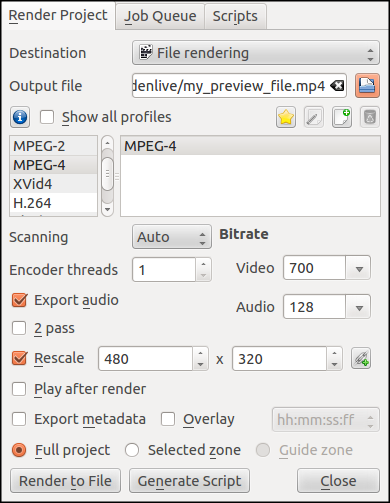Expand the Audio bitrate dropdown arrow
390x503 pixels.
[359, 307]
